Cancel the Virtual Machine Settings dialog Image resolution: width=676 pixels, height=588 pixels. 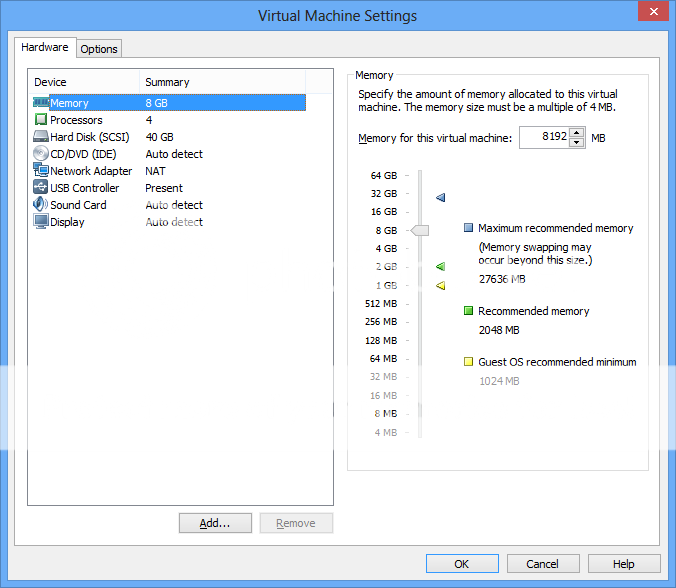[542, 564]
